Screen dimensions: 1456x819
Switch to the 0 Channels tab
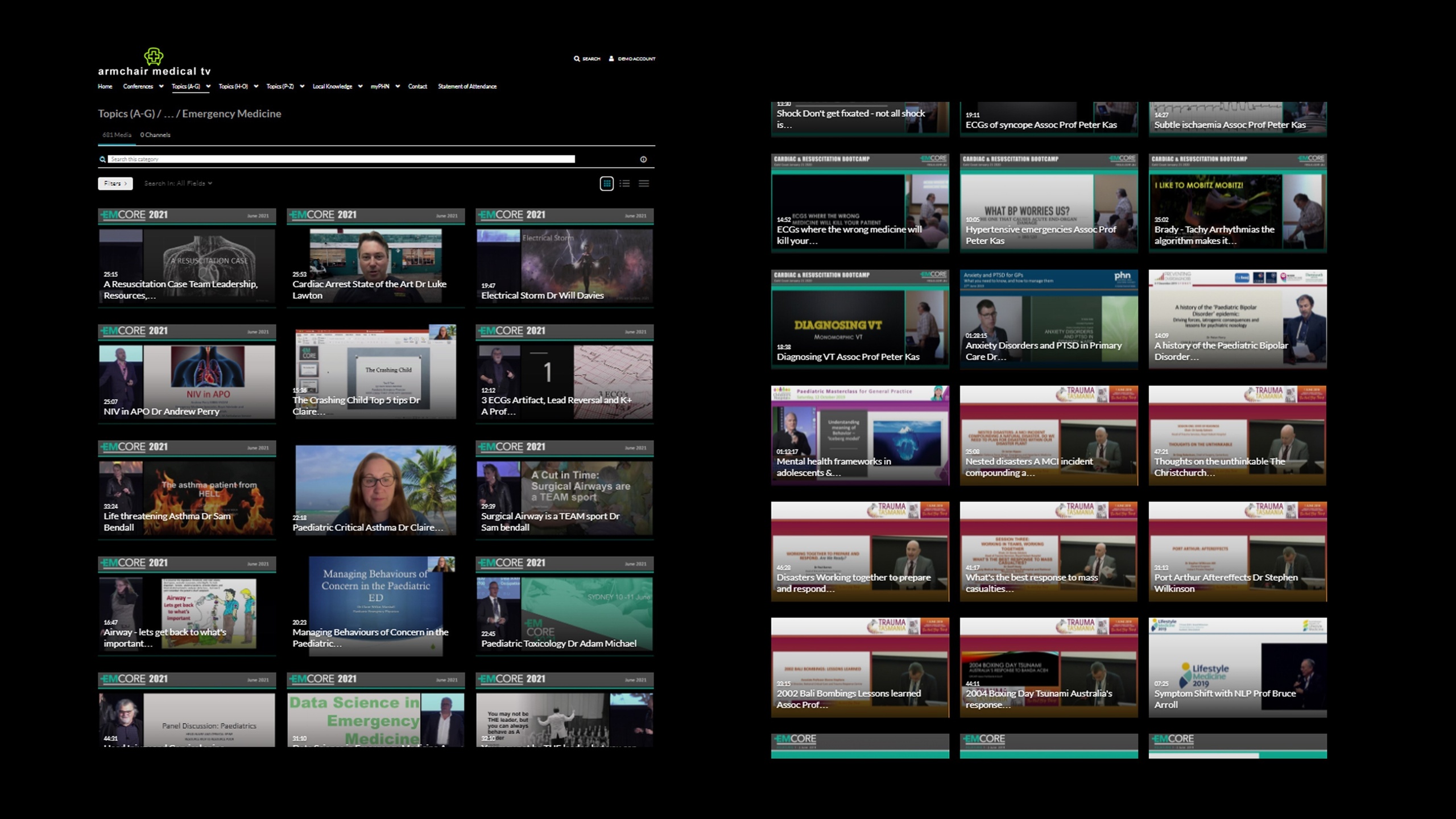[155, 135]
